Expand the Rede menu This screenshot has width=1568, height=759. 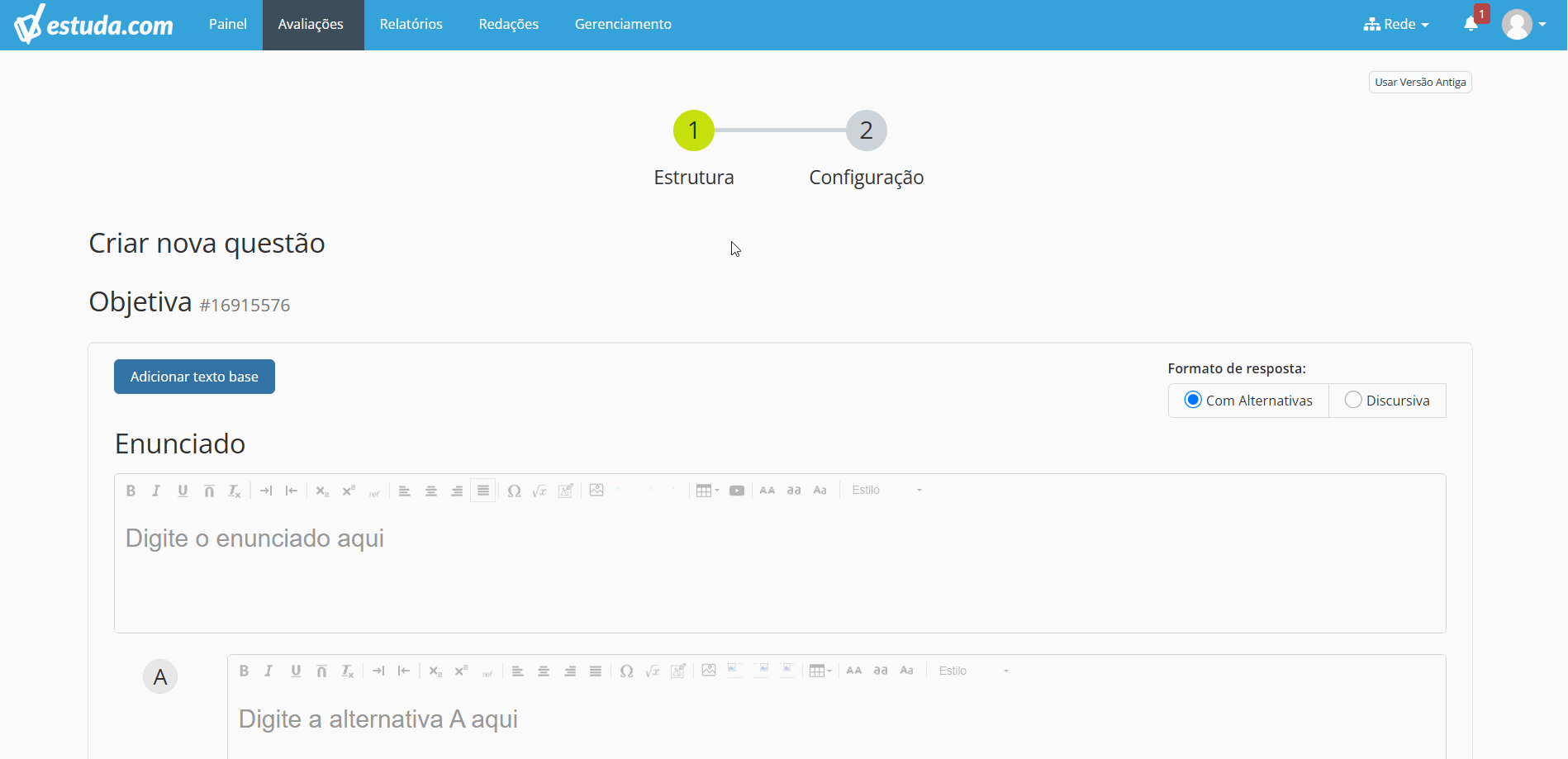pyautogui.click(x=1396, y=25)
